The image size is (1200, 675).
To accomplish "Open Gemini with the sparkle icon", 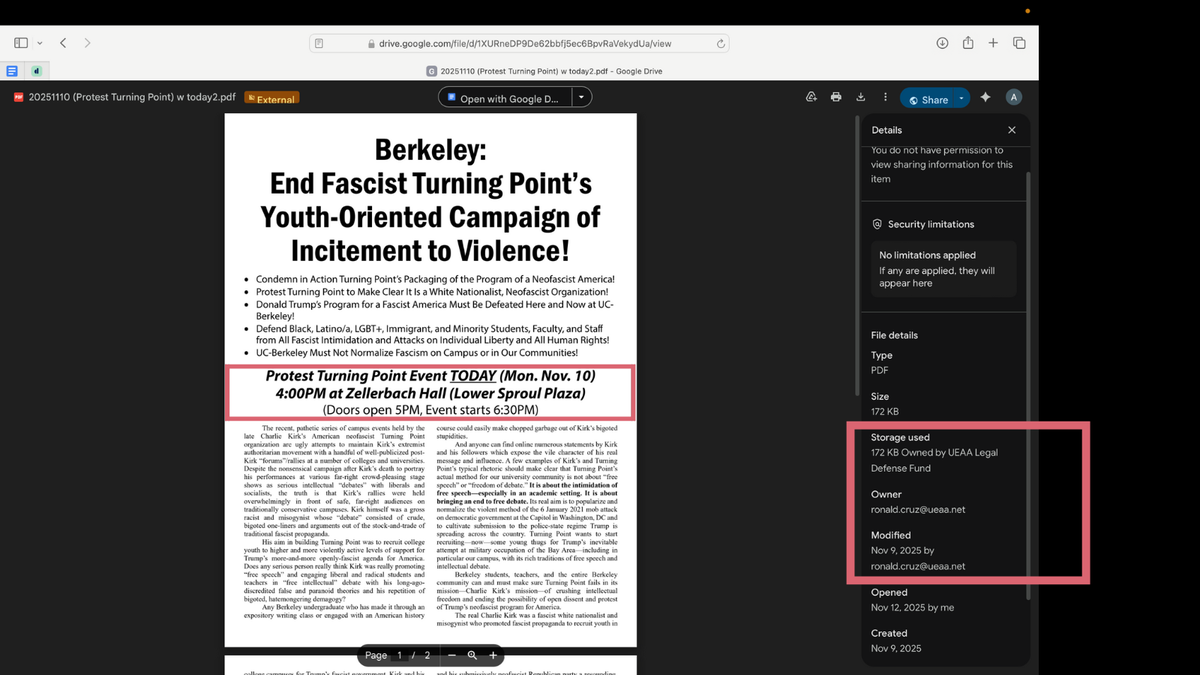I will (985, 96).
